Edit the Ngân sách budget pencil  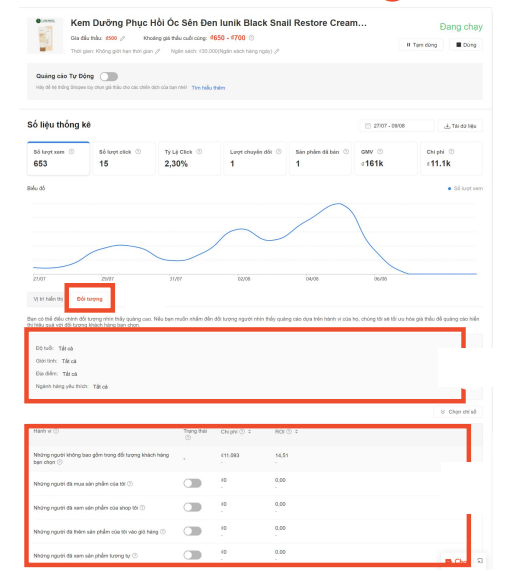pyautogui.click(x=277, y=51)
